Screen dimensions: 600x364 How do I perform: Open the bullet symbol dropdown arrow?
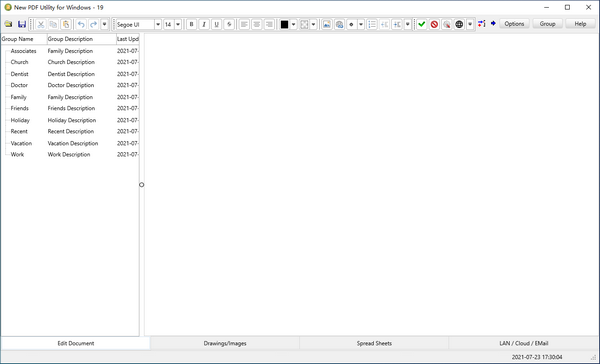[361, 24]
